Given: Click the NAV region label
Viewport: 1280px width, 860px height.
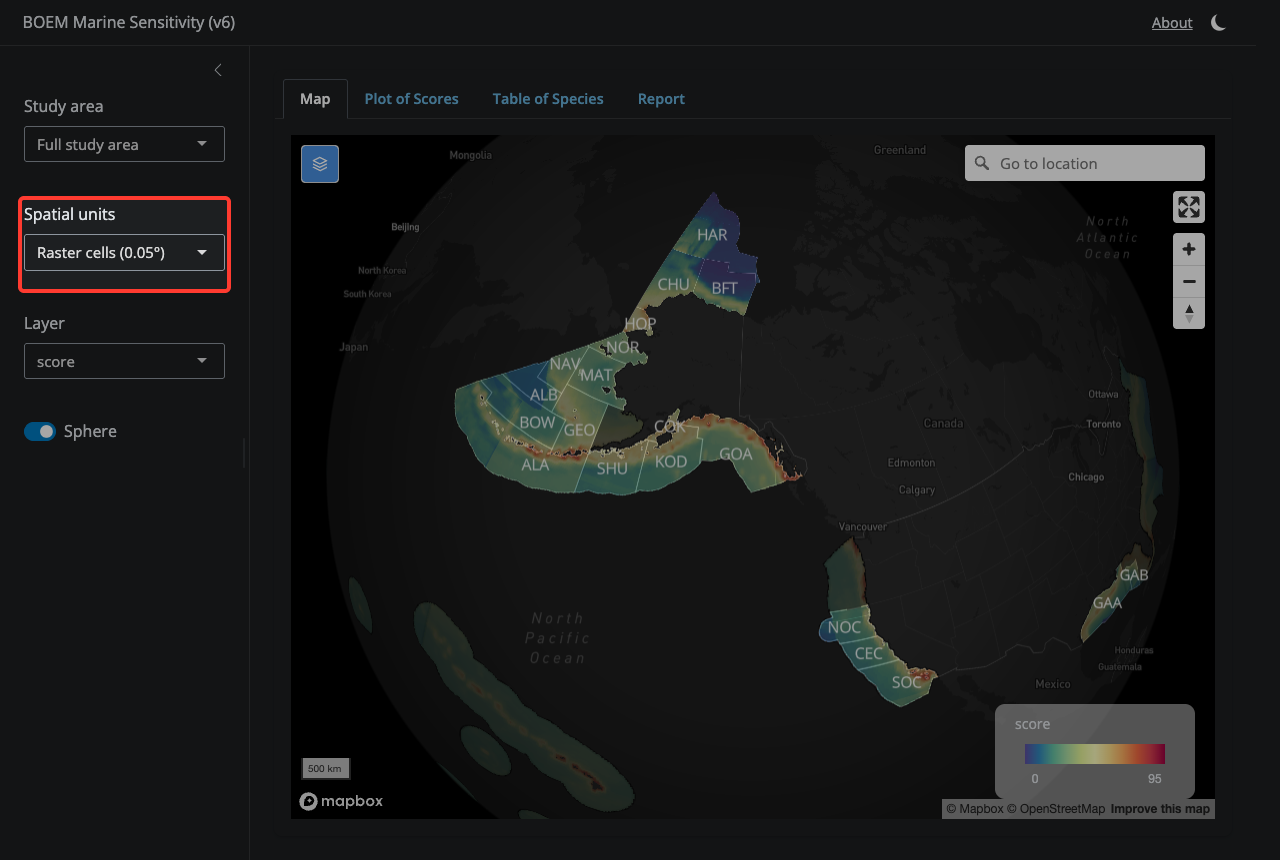Looking at the screenshot, I should click(565, 364).
